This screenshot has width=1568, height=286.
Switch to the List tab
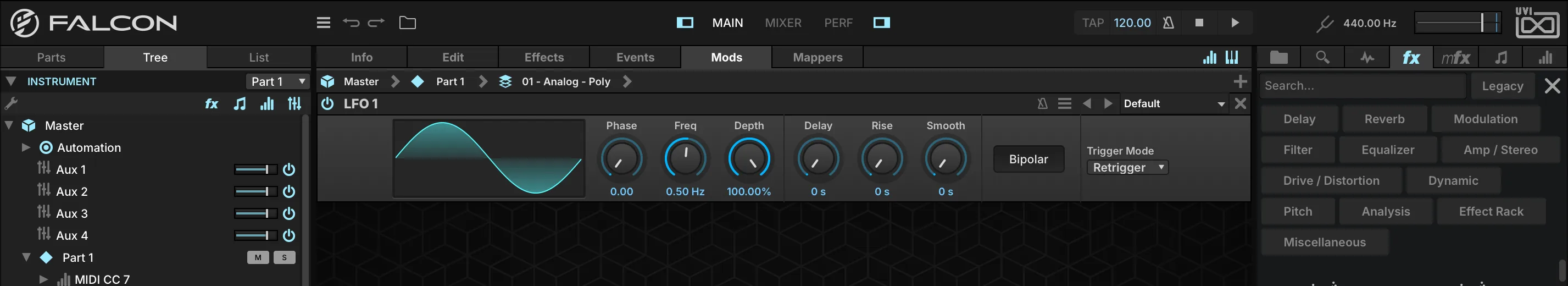pos(259,57)
